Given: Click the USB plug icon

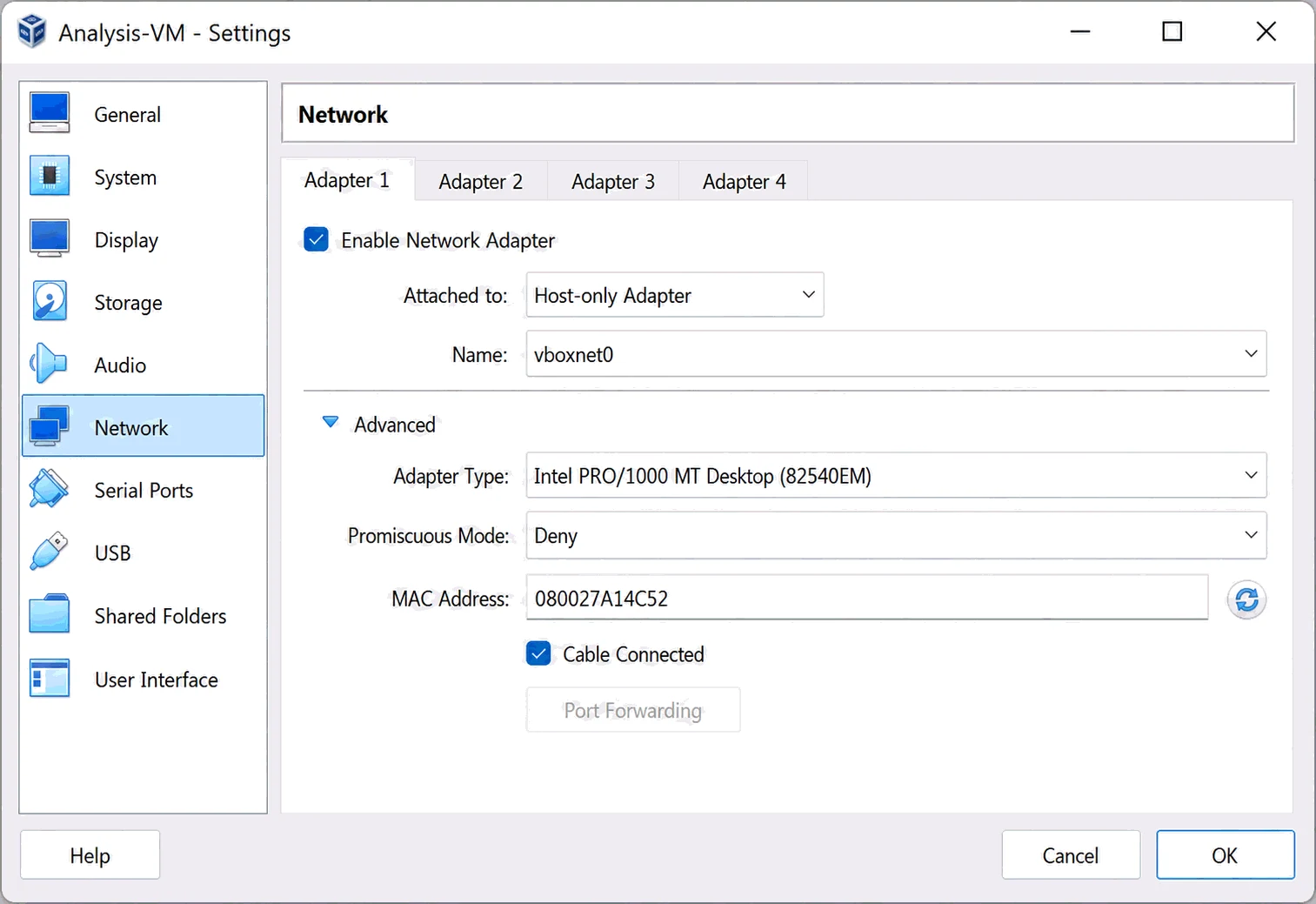Looking at the screenshot, I should pyautogui.click(x=50, y=552).
